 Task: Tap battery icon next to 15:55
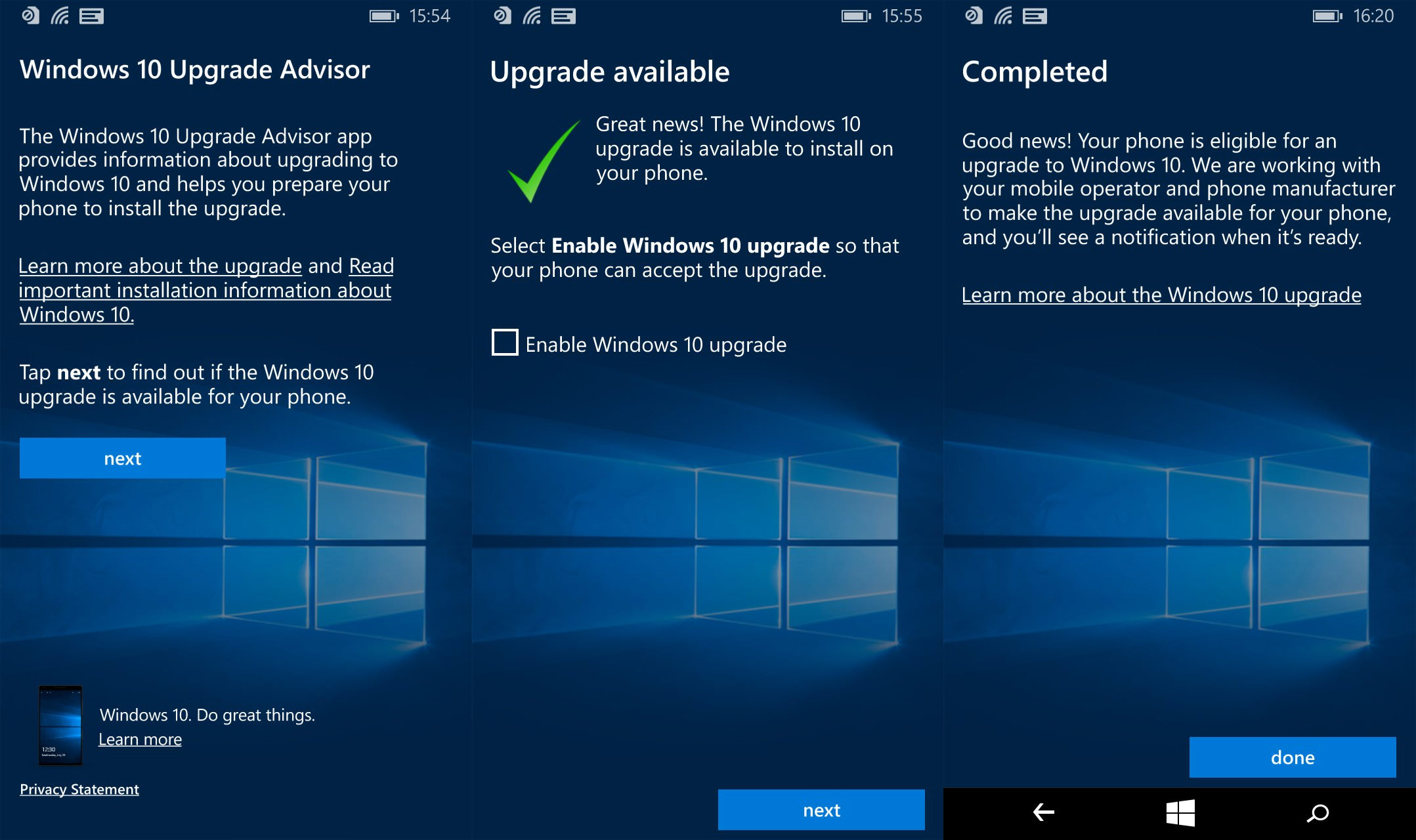pyautogui.click(x=855, y=16)
